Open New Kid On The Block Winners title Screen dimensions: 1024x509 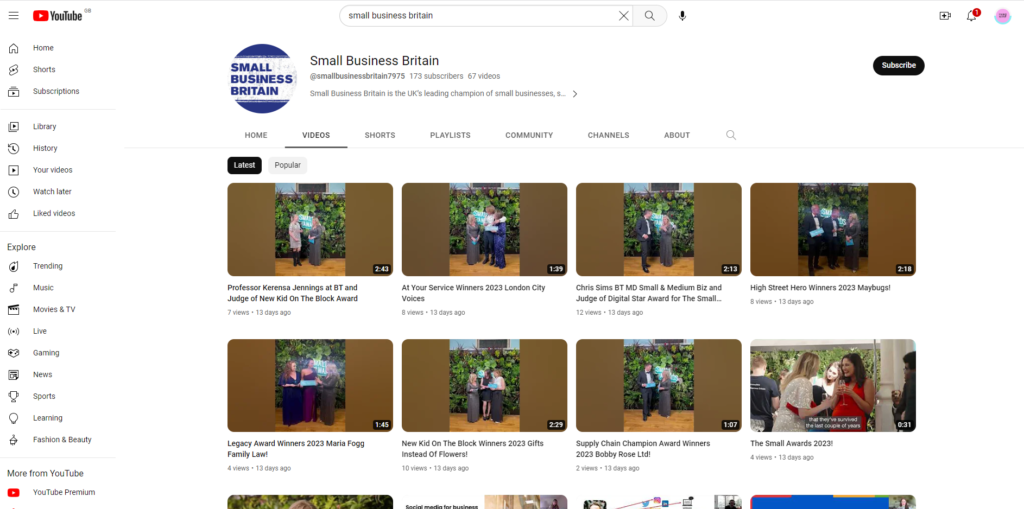[472, 448]
